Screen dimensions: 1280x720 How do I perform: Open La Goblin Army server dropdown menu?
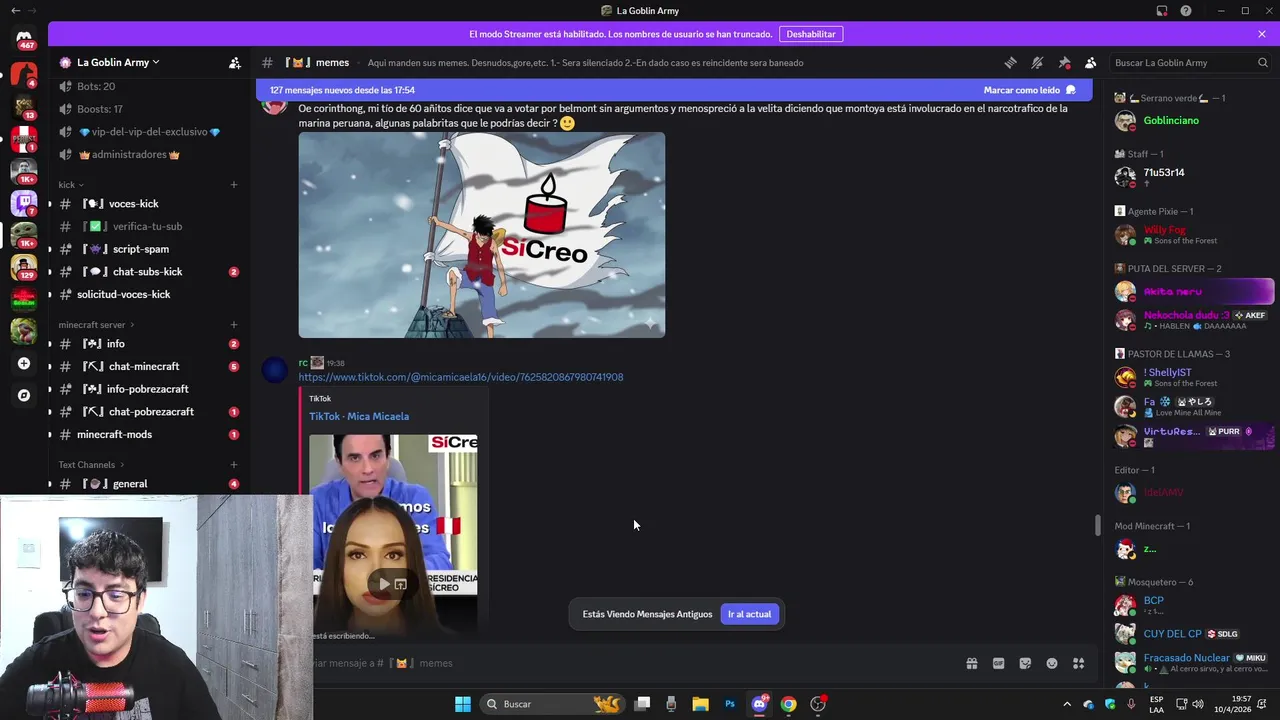[x=118, y=62]
